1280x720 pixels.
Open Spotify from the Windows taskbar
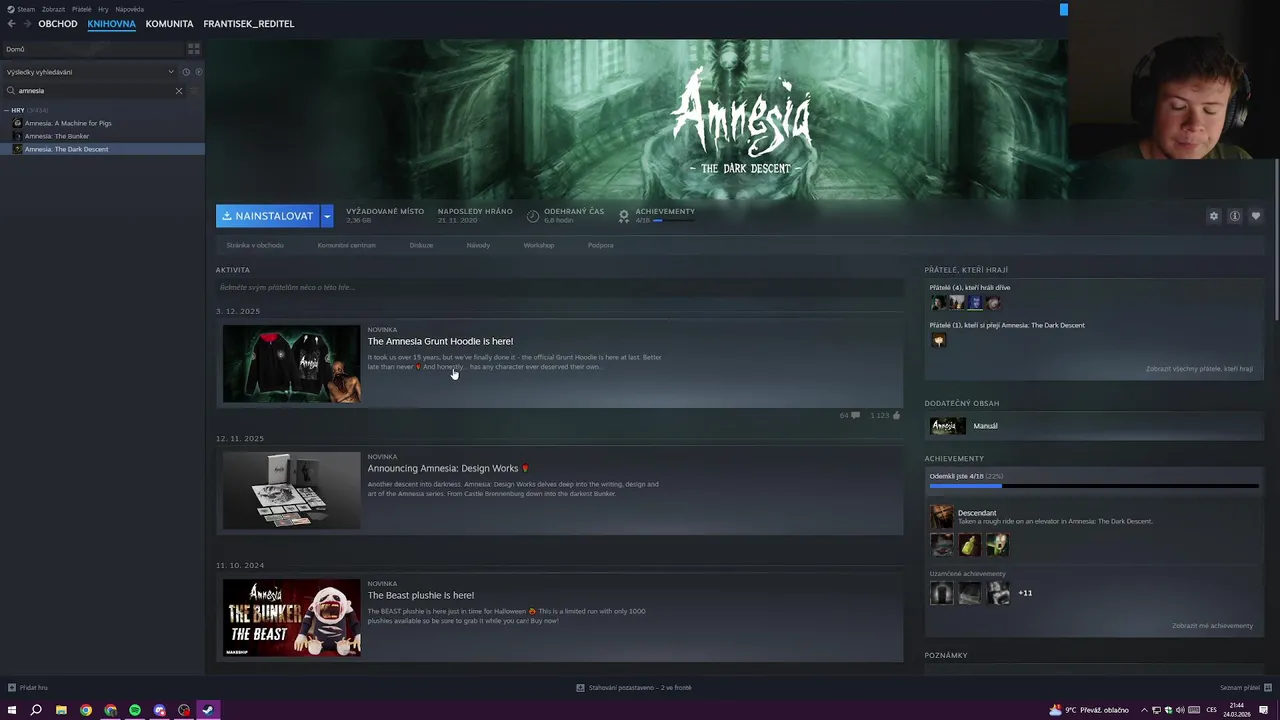pyautogui.click(x=135, y=710)
